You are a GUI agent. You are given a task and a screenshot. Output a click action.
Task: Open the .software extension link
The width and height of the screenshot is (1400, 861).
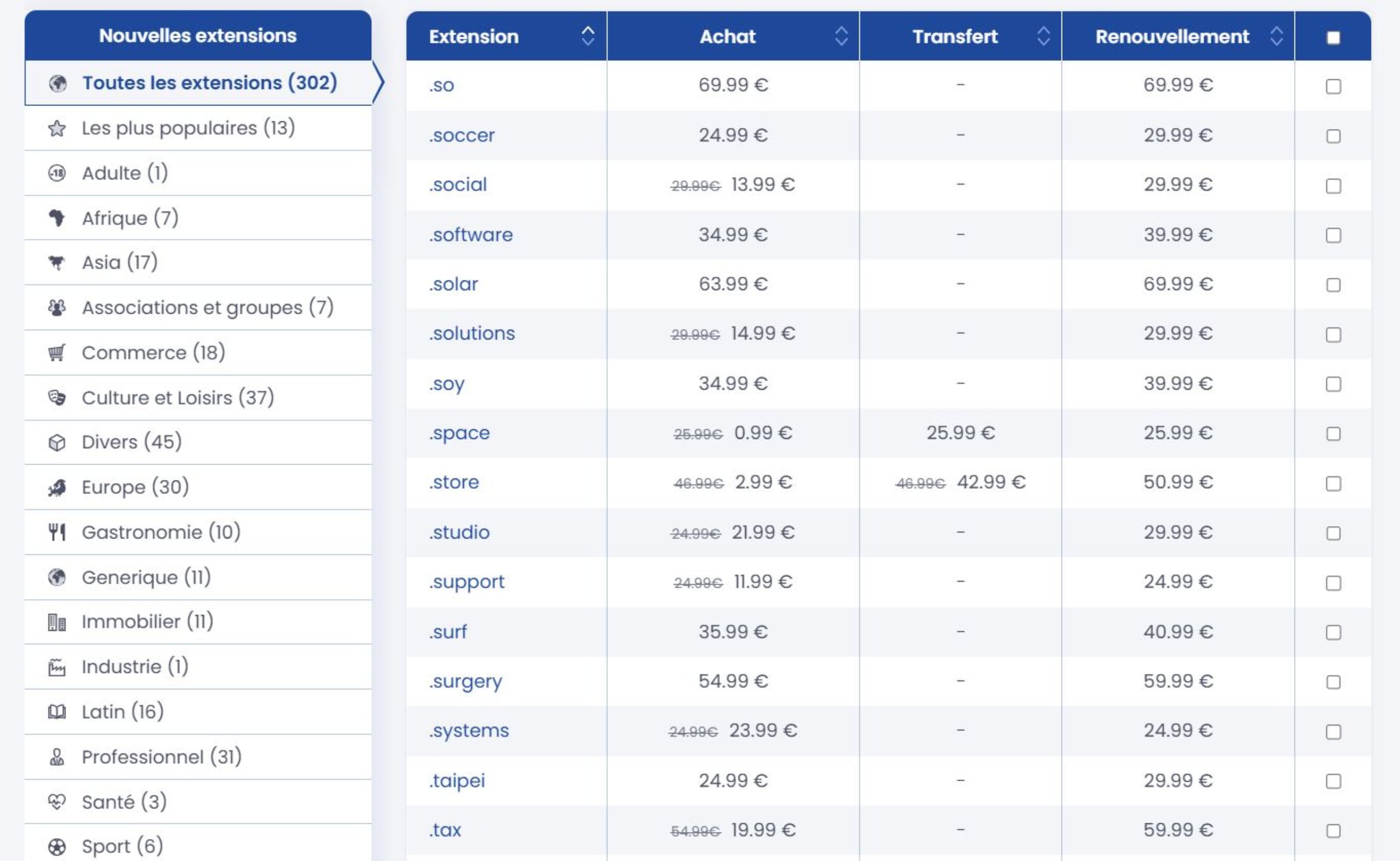(471, 235)
